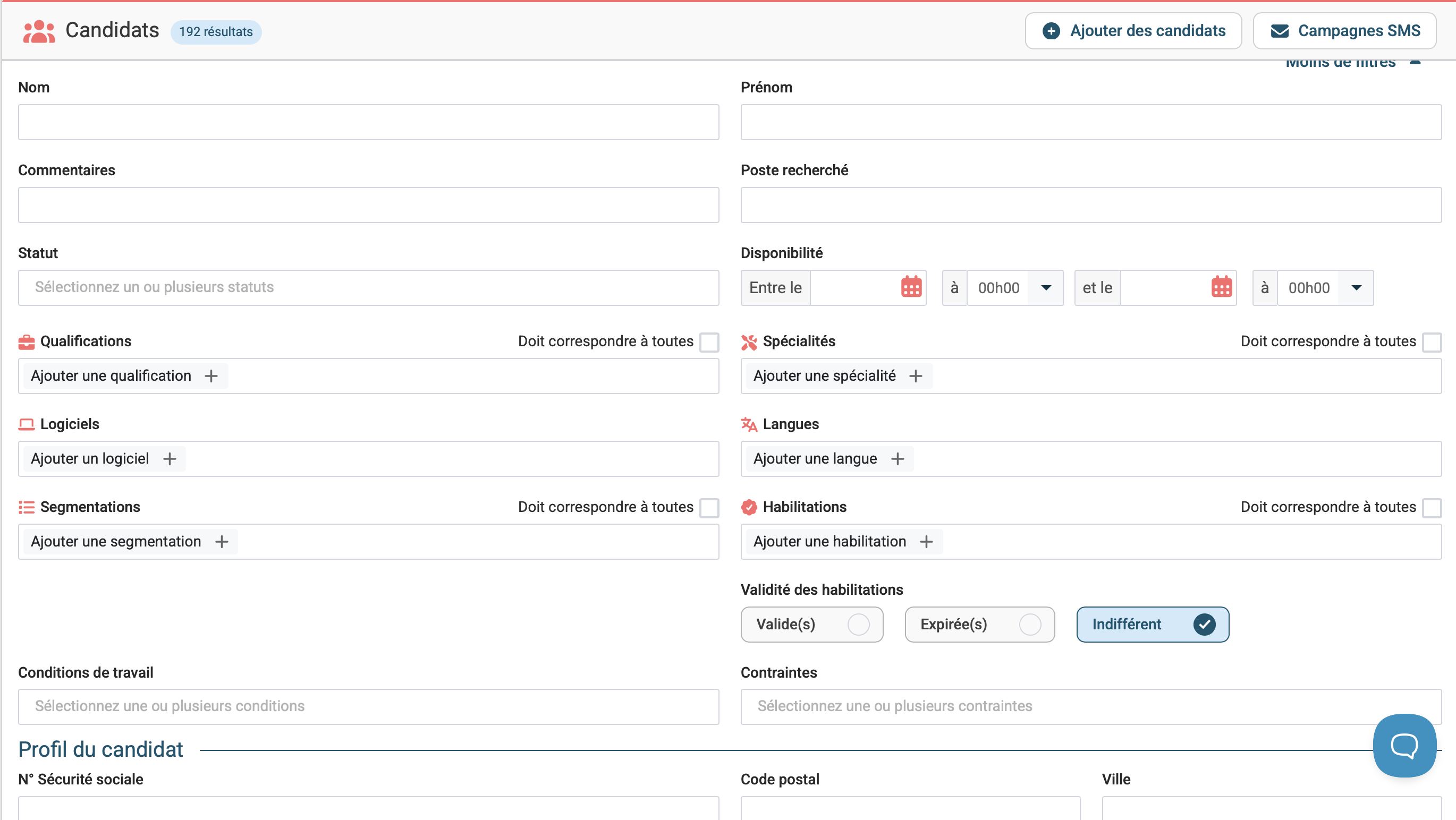The image size is (1456, 820).
Task: Select the Expirée(s) radio option
Action: 1029,625
